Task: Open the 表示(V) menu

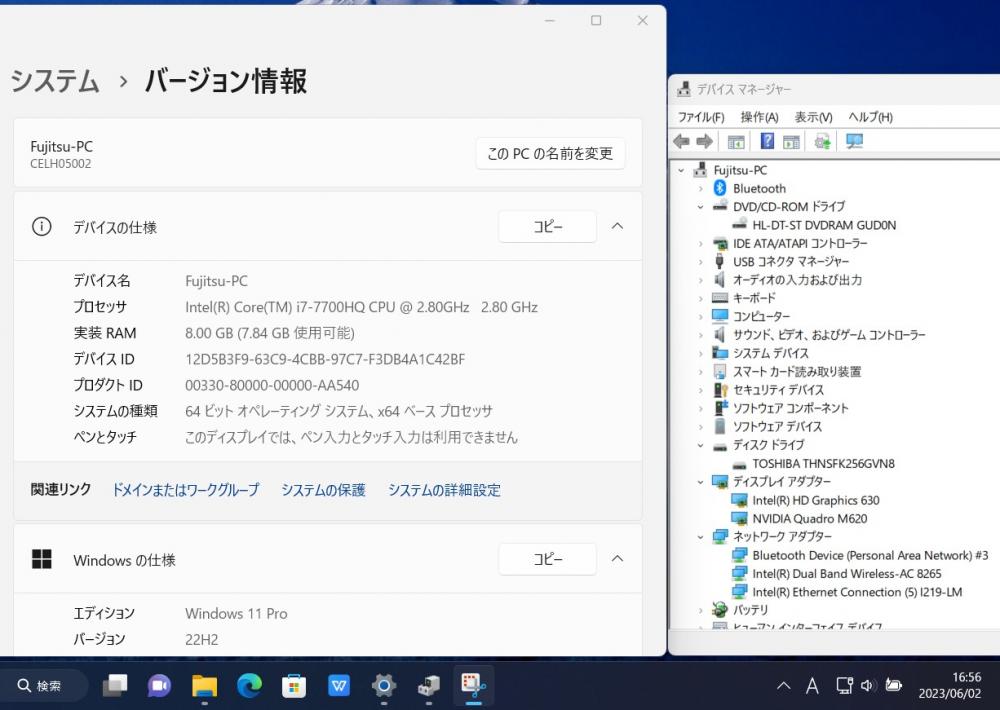Action: click(813, 117)
